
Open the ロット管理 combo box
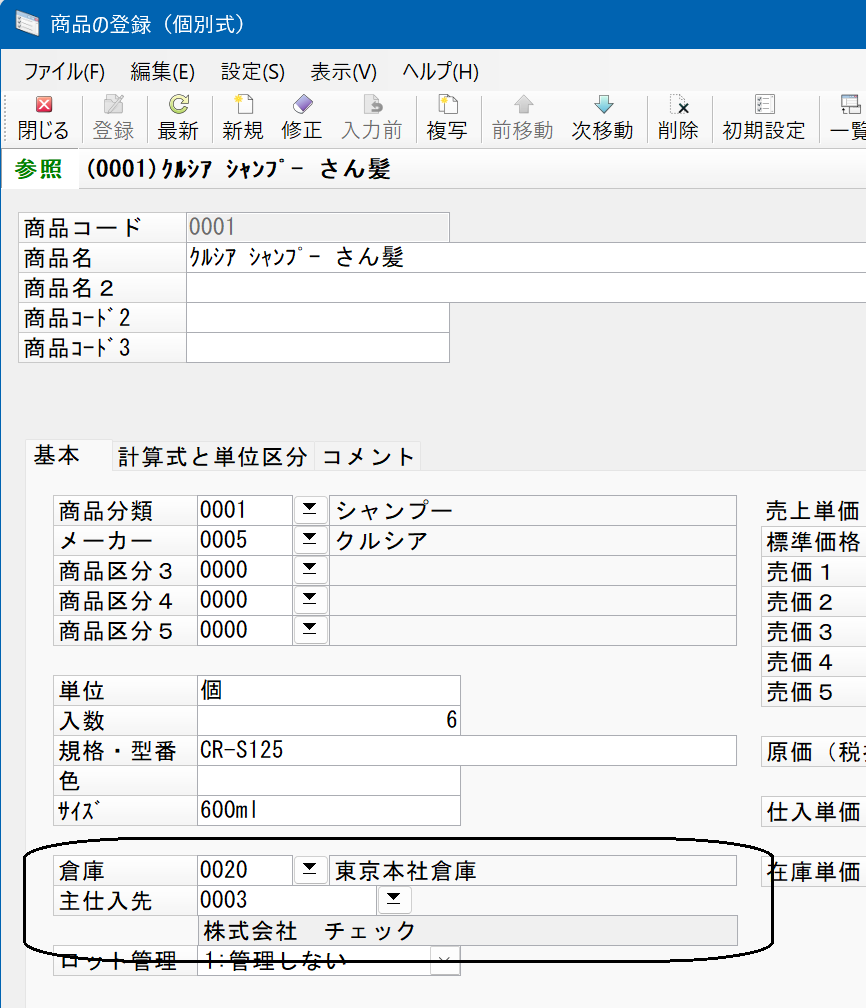click(329, 960)
